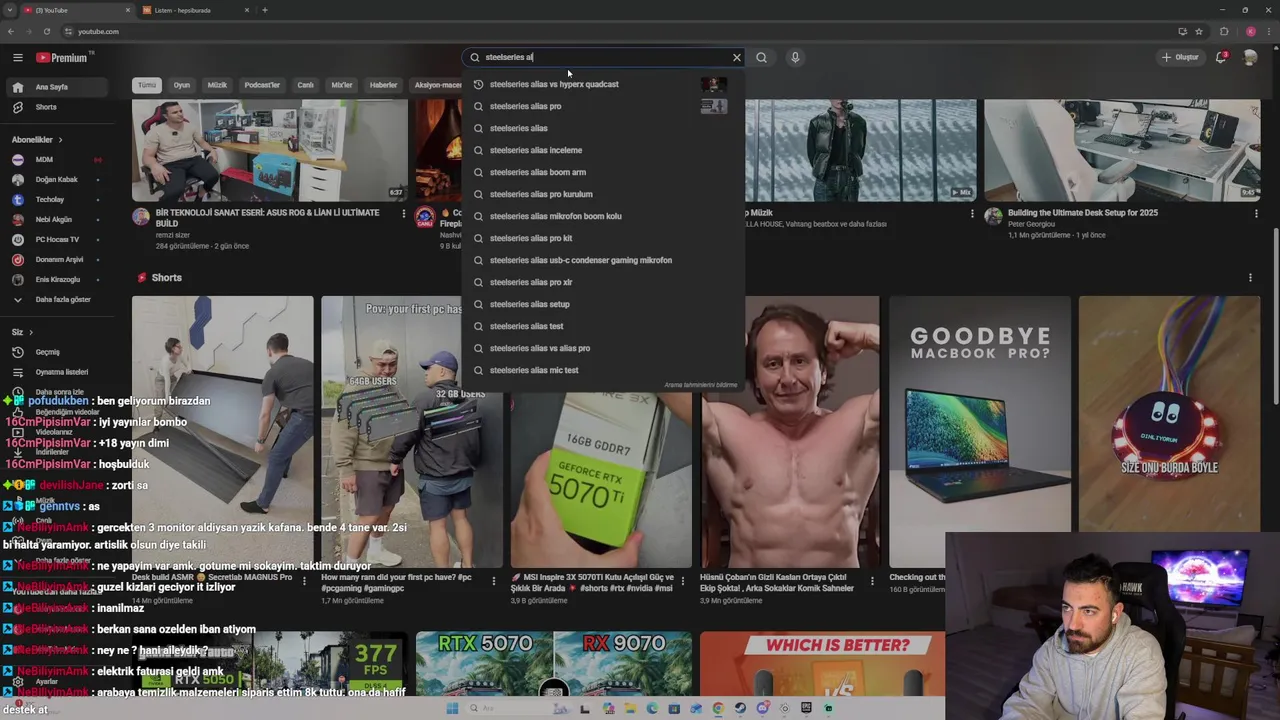1280x720 pixels.
Task: Open options for the How many ram short
Action: tap(493, 580)
